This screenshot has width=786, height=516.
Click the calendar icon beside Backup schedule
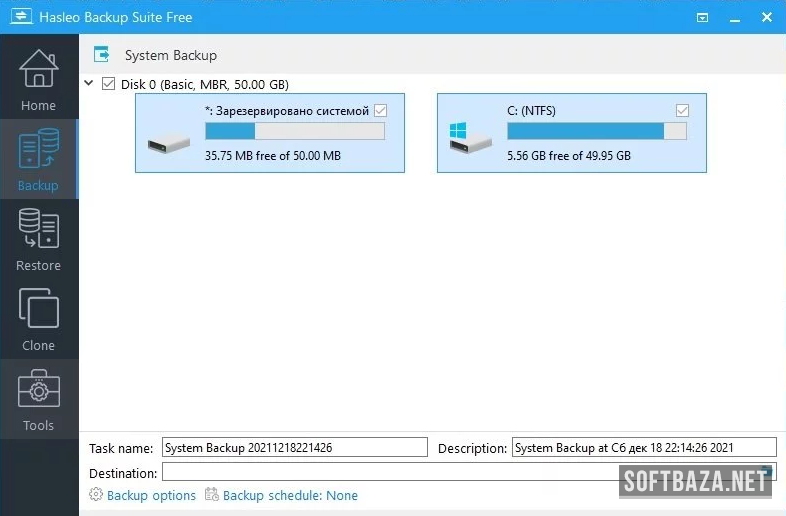[x=212, y=494]
